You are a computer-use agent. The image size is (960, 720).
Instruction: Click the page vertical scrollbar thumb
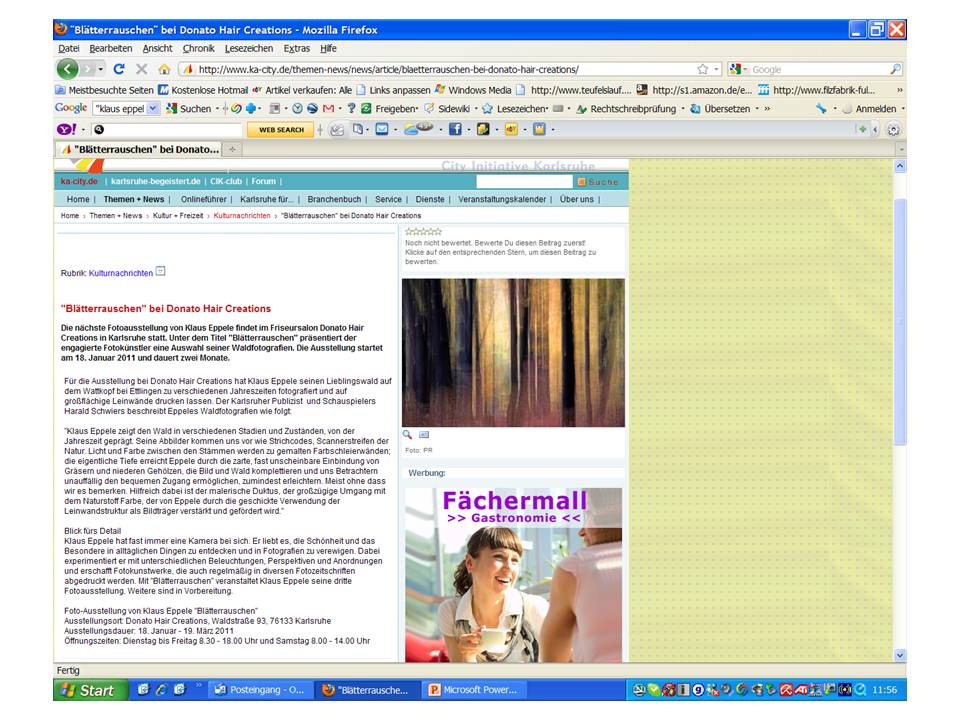[x=900, y=320]
